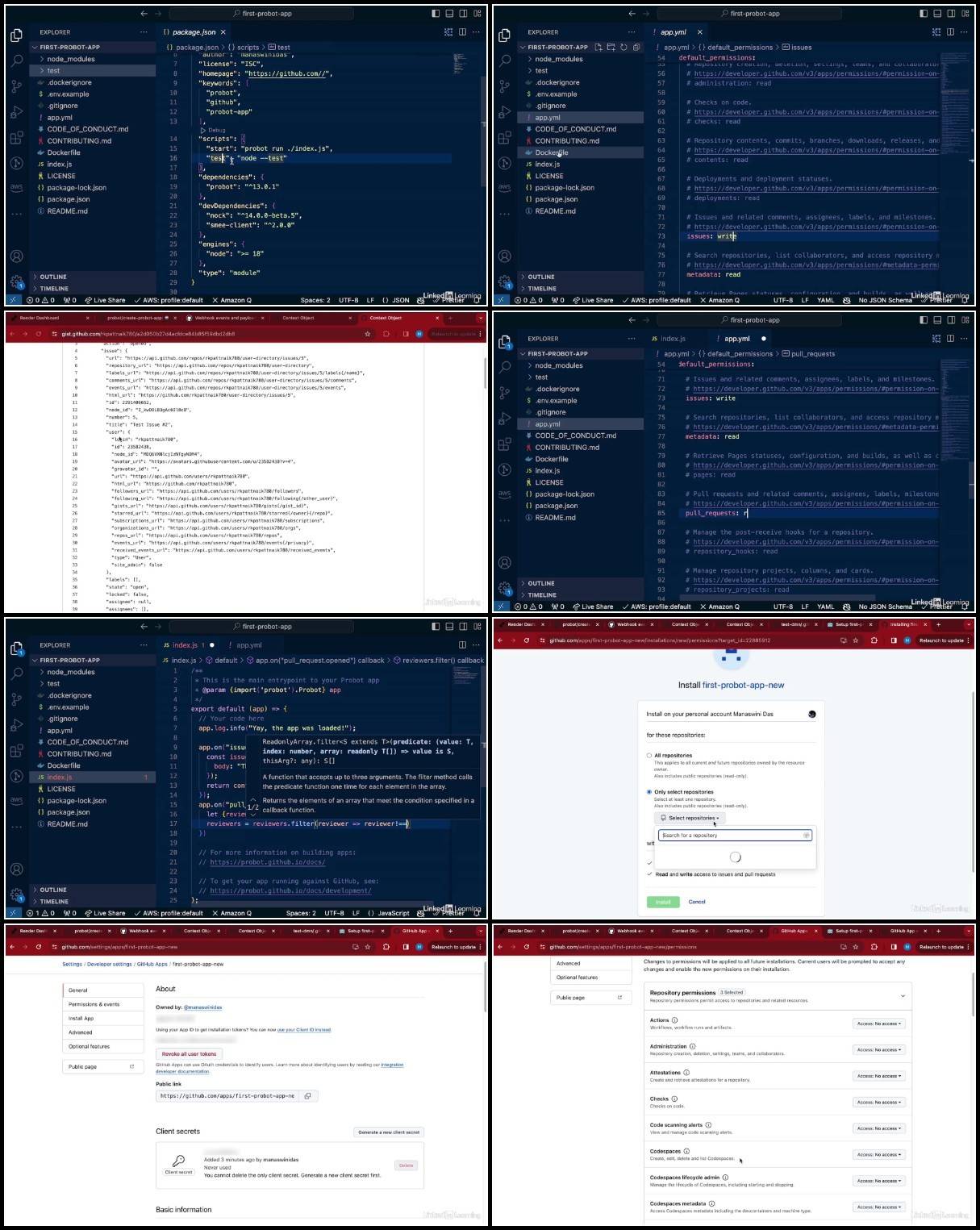The width and height of the screenshot is (980, 1230).
Task: Open Access dropdown for Code scanning alerts
Action: 879,1128
